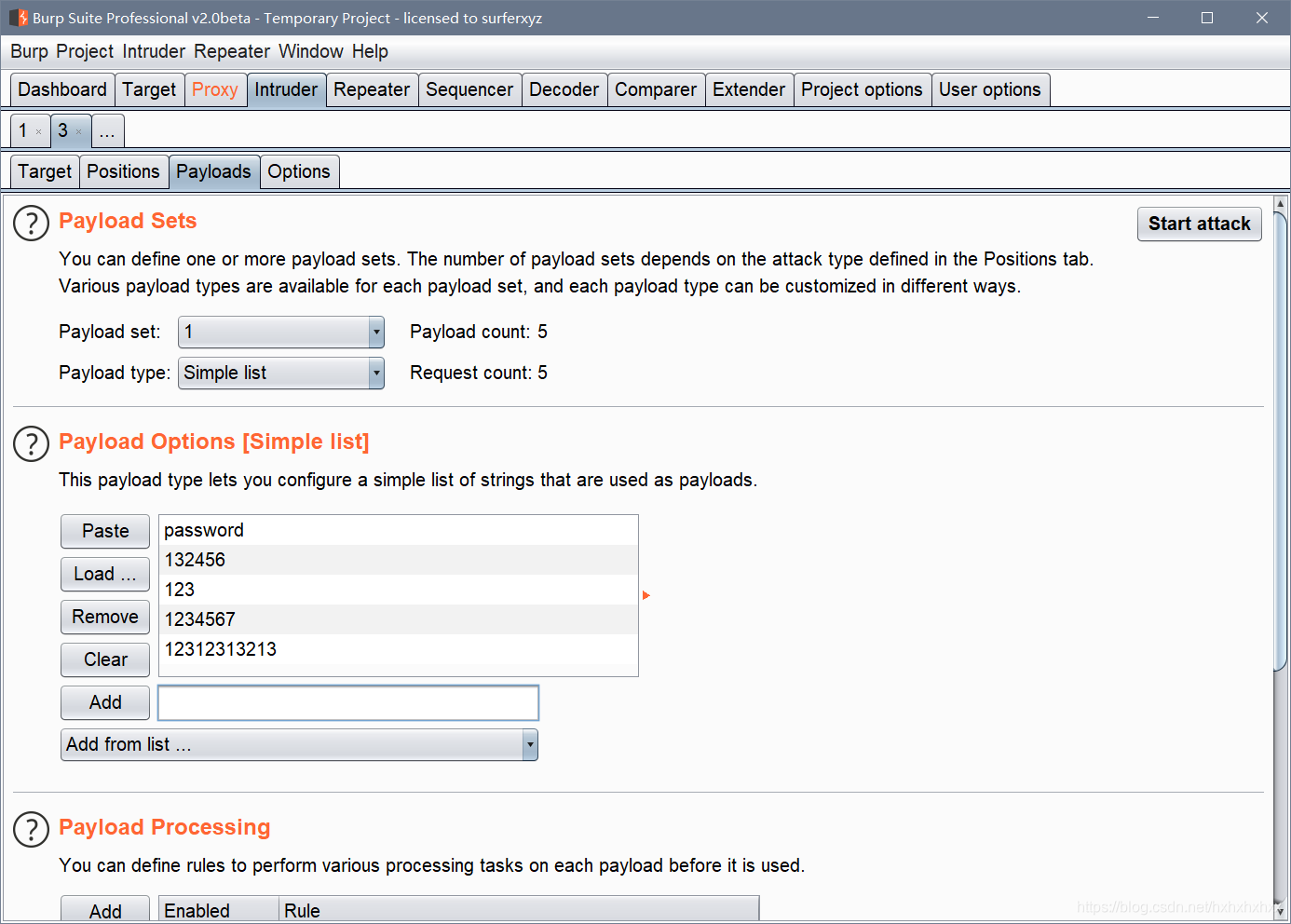Screen dimensions: 1291x924
Task: Click the Load ... button
Action: (105, 574)
